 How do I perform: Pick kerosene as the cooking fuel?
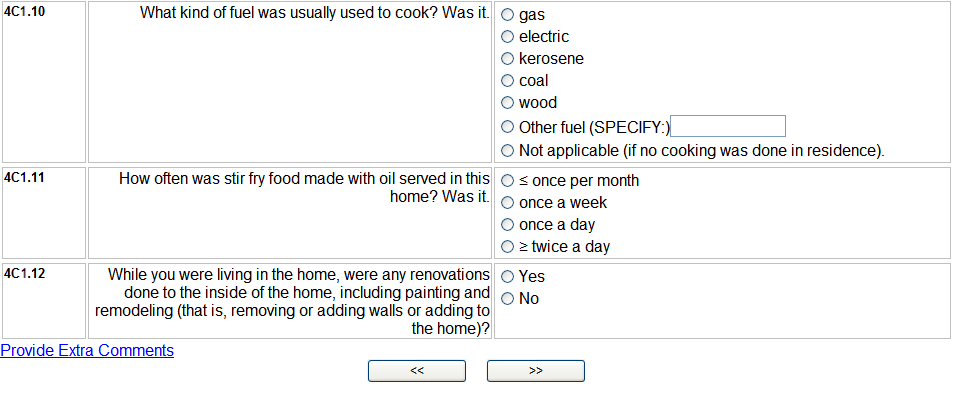(x=507, y=59)
